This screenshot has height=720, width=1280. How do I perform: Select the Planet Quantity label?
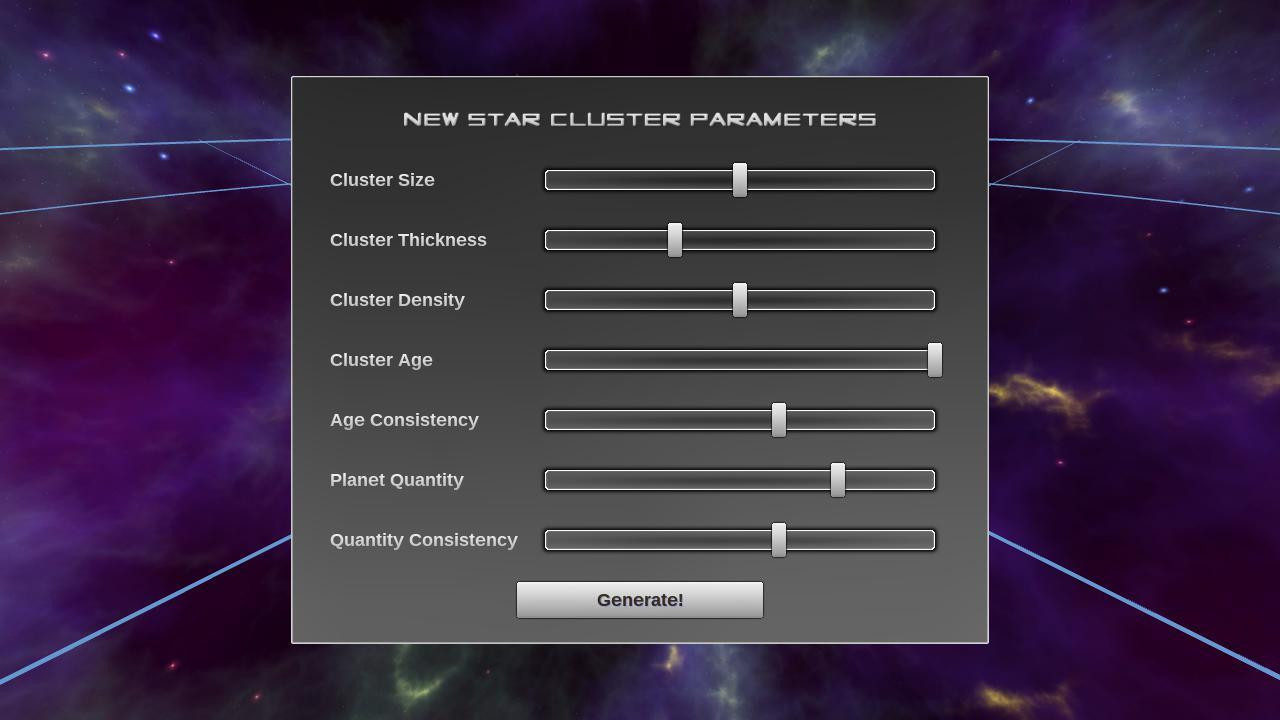(397, 480)
